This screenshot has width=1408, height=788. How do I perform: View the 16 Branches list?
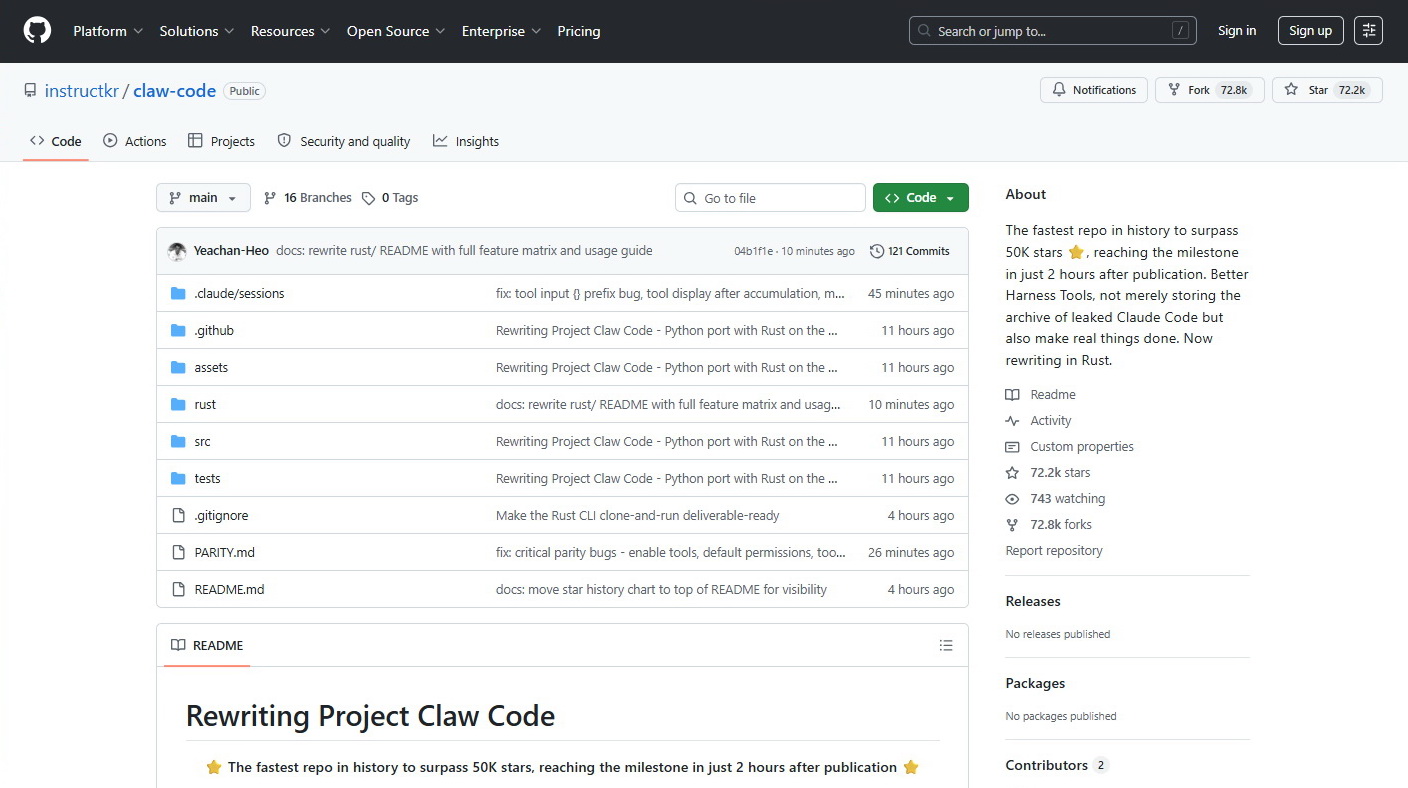click(x=308, y=198)
